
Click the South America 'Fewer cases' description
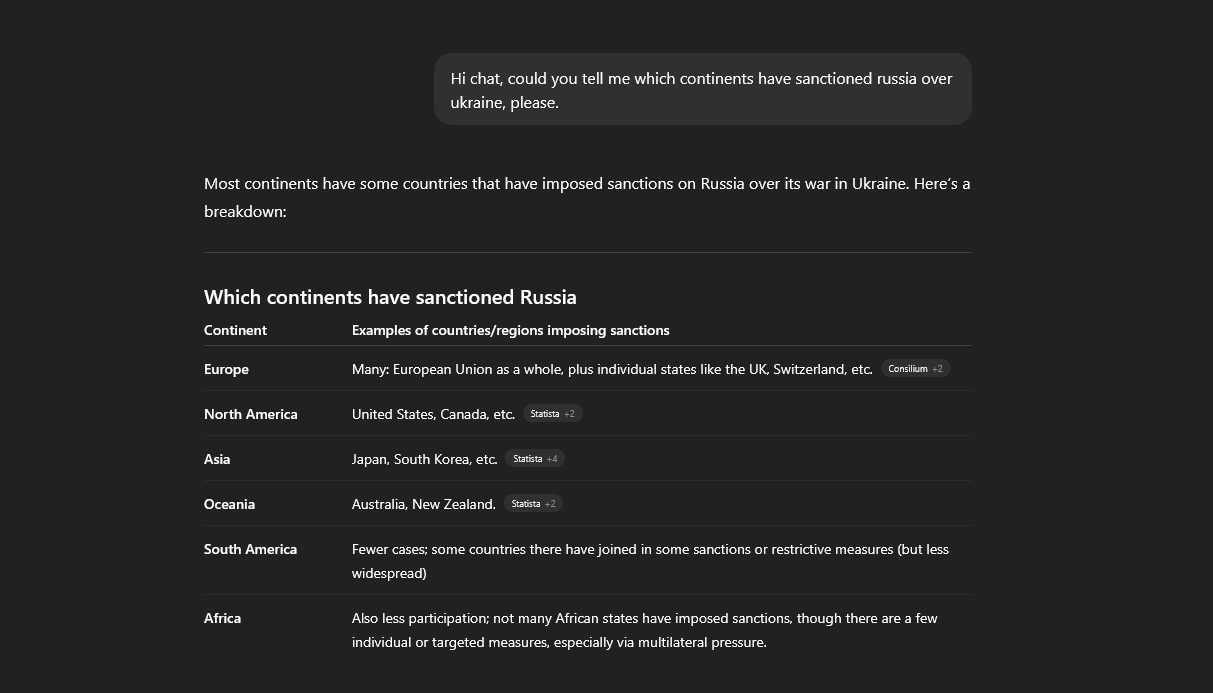point(650,560)
